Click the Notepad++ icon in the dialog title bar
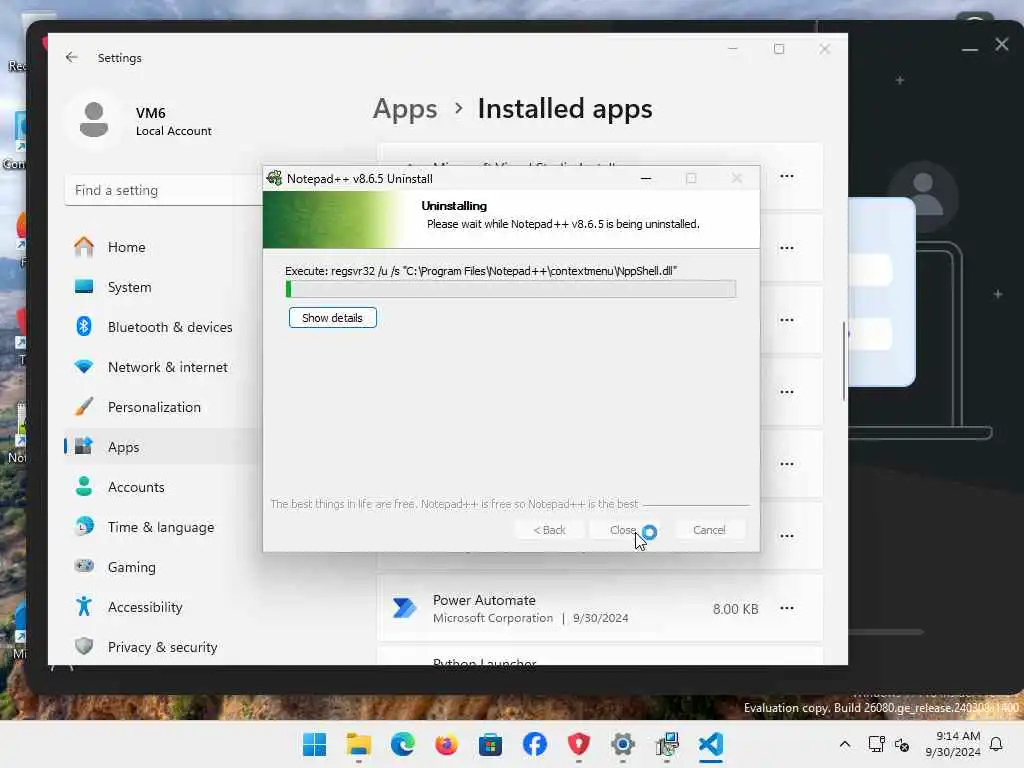 pos(274,178)
